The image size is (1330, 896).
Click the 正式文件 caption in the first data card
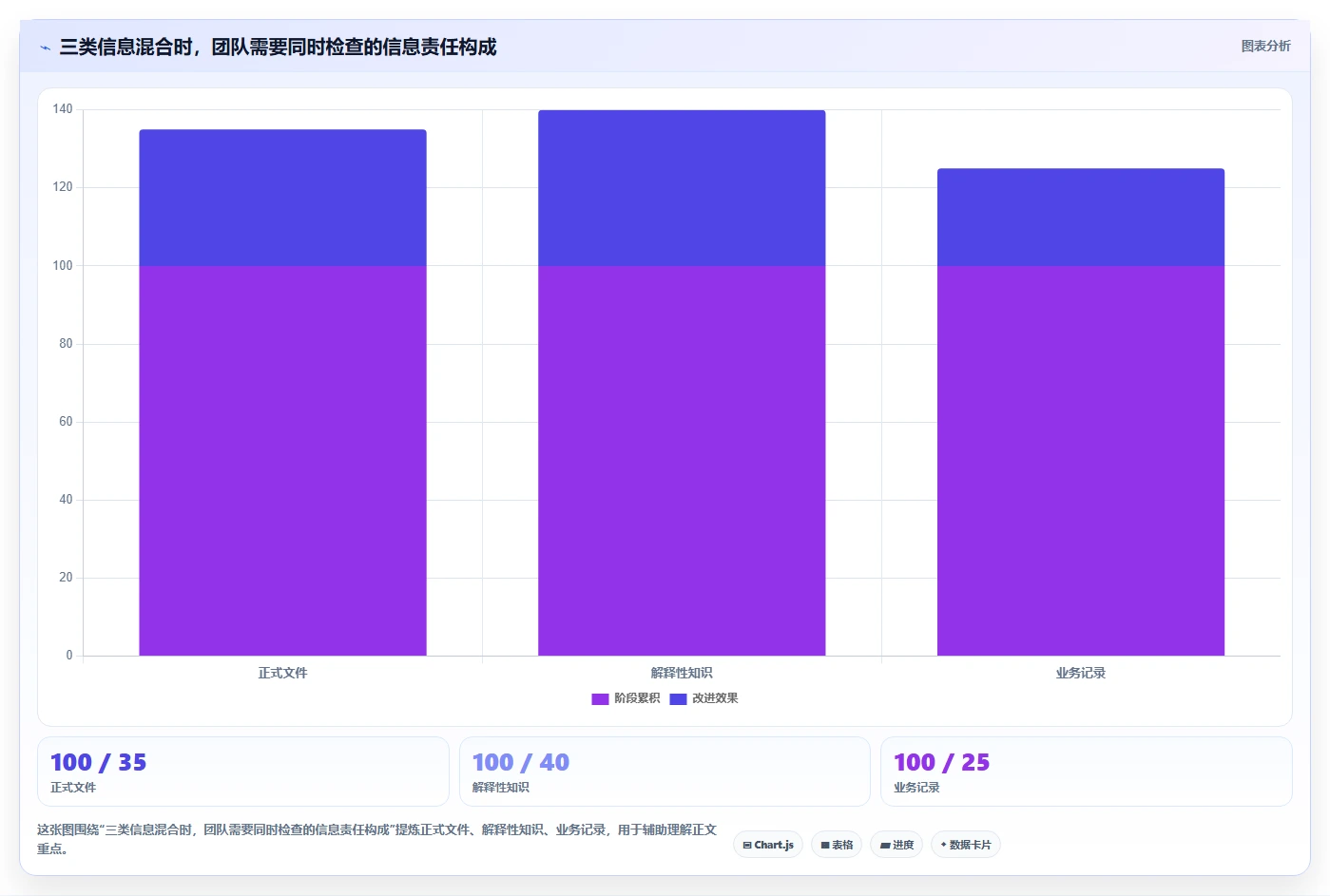(73, 788)
